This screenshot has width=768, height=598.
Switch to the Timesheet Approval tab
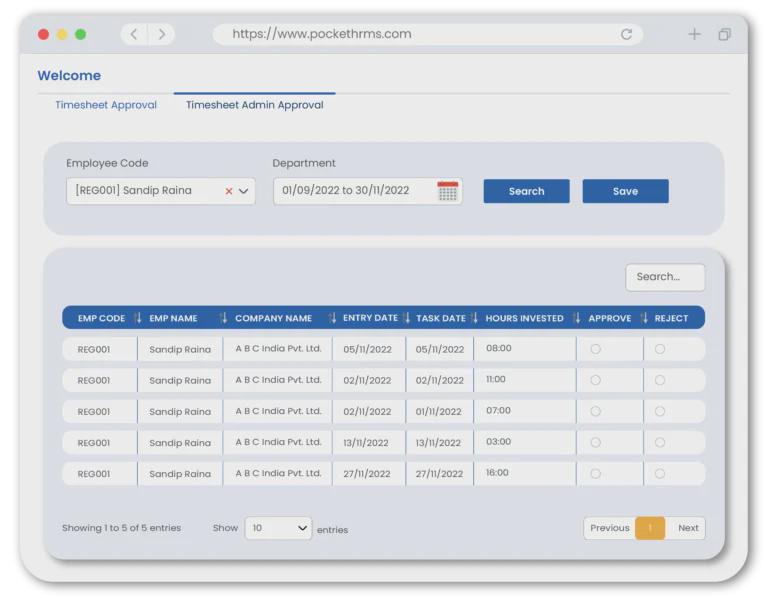[x=106, y=105]
